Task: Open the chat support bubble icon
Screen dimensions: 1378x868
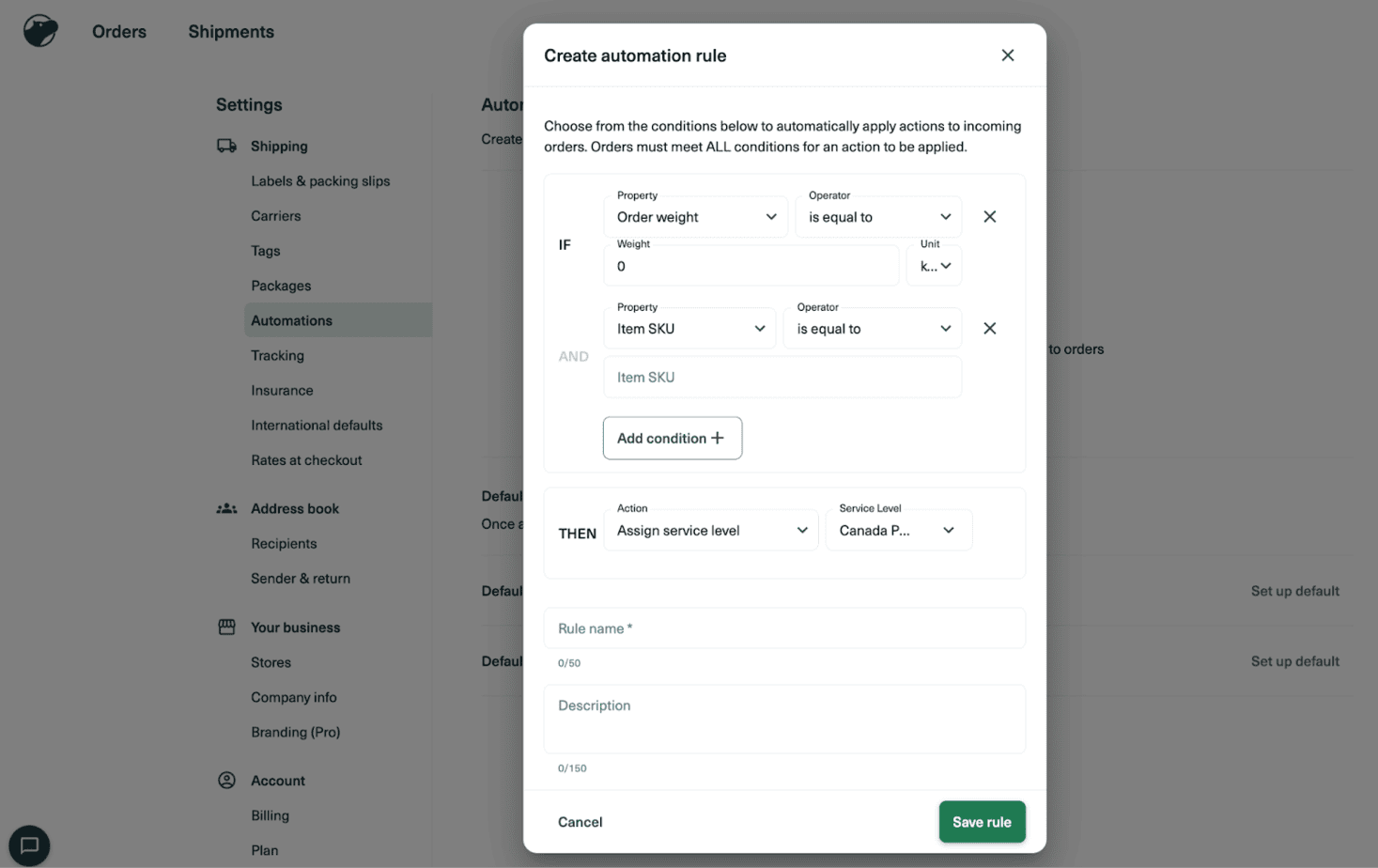Action: pyautogui.click(x=29, y=845)
